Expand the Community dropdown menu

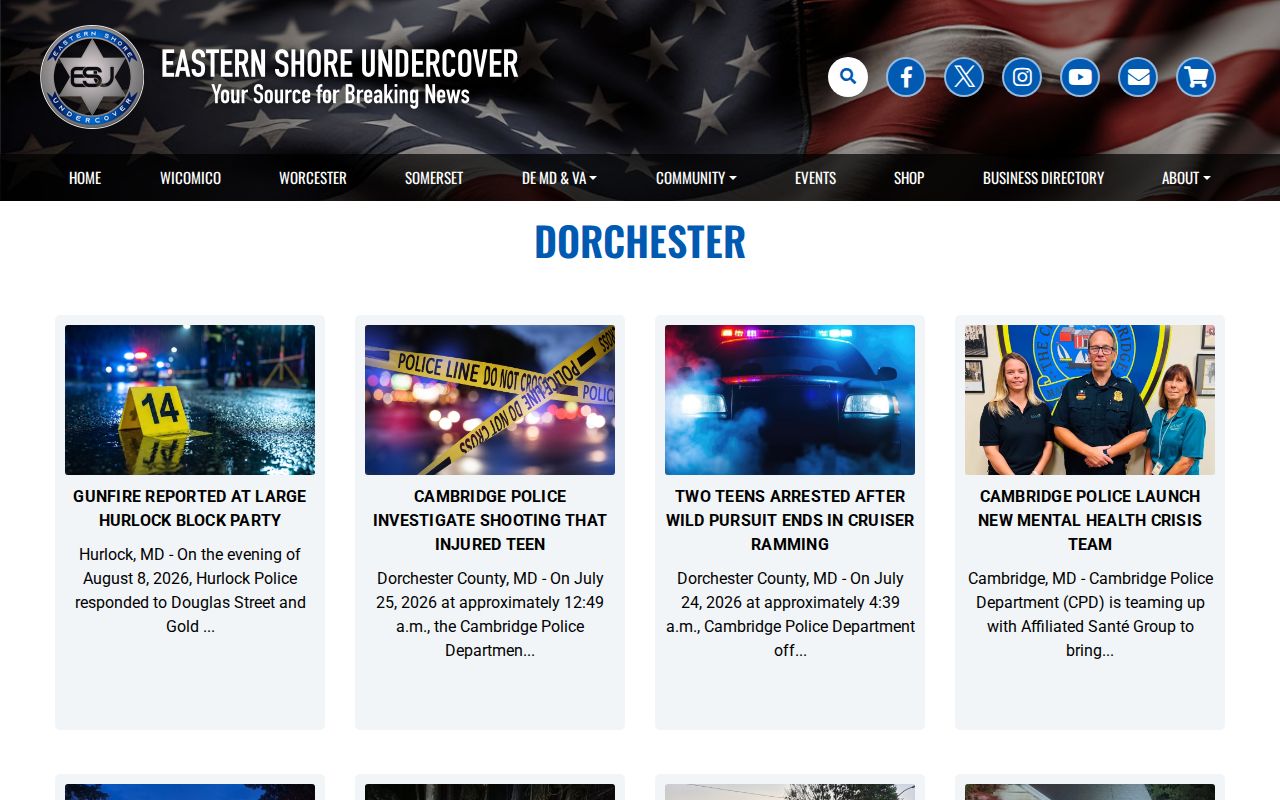pyautogui.click(x=696, y=178)
